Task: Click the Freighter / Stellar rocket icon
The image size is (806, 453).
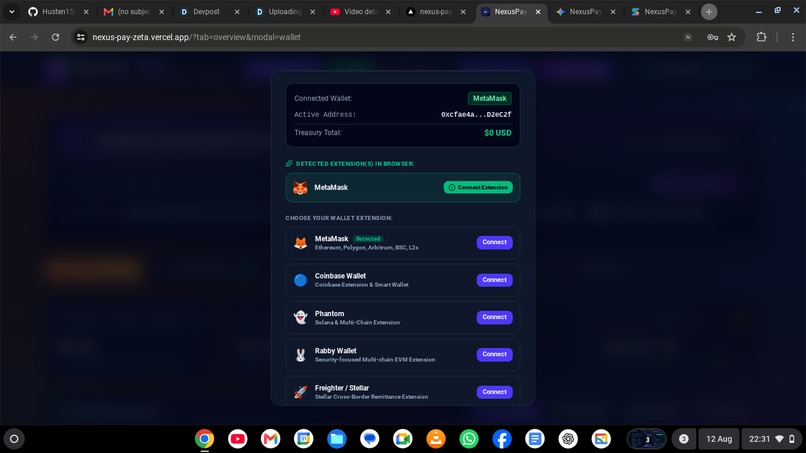Action: [x=300, y=392]
